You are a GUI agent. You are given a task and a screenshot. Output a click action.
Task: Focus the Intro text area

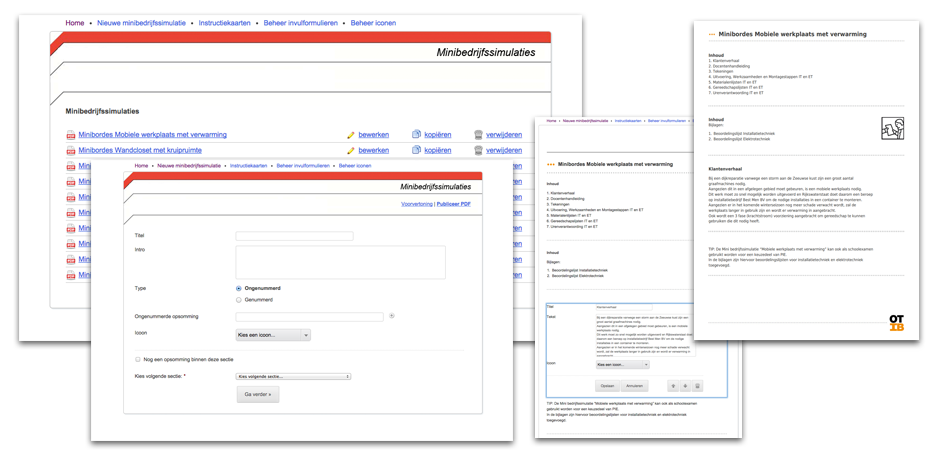coord(341,262)
